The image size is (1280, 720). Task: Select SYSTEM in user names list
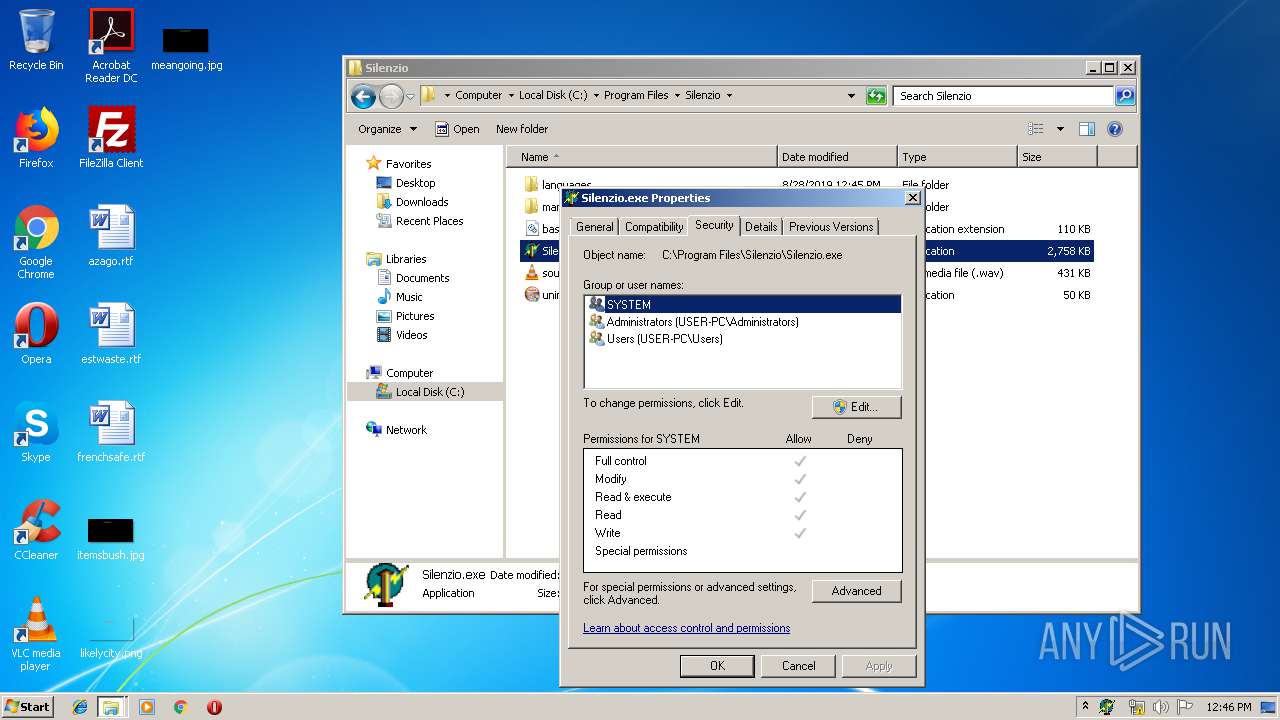(x=743, y=305)
